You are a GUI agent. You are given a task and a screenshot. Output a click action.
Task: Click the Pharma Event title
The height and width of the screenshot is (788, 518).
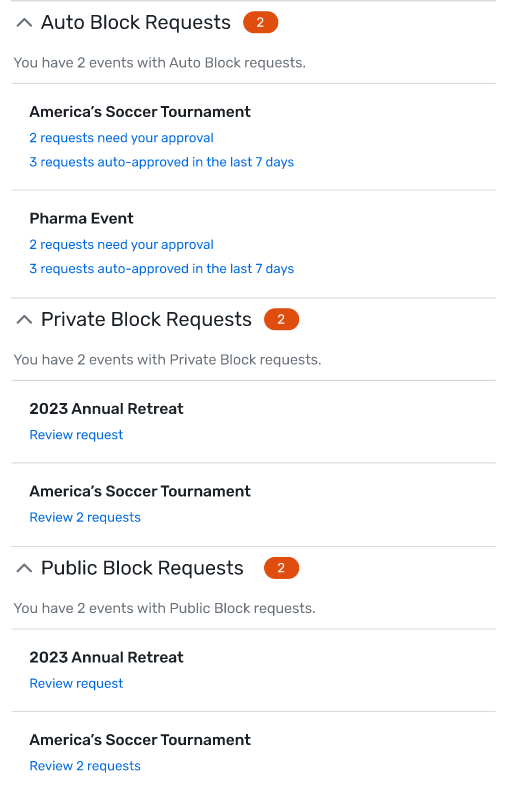pos(81,219)
